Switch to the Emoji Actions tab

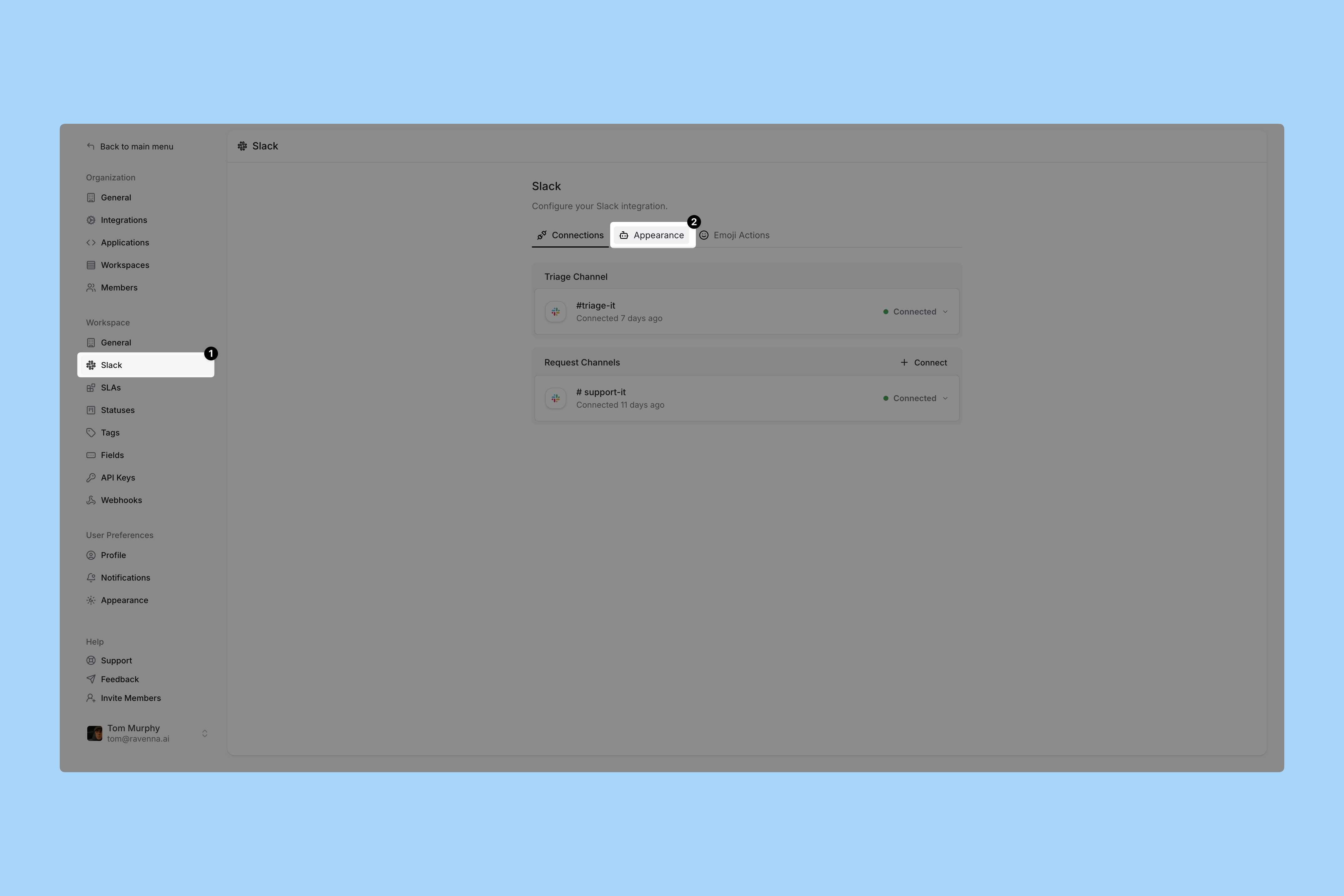735,235
